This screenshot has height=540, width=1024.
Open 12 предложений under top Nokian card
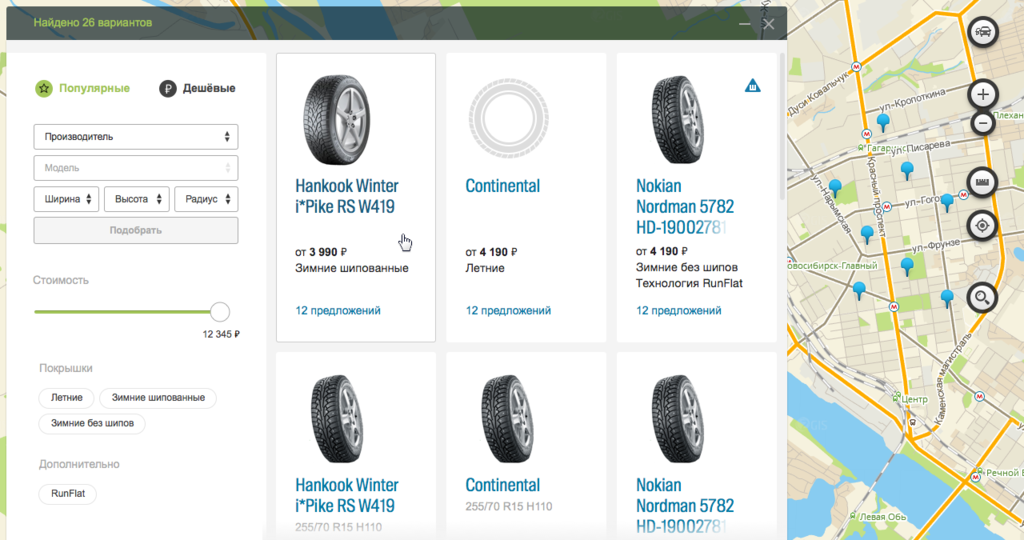(679, 311)
